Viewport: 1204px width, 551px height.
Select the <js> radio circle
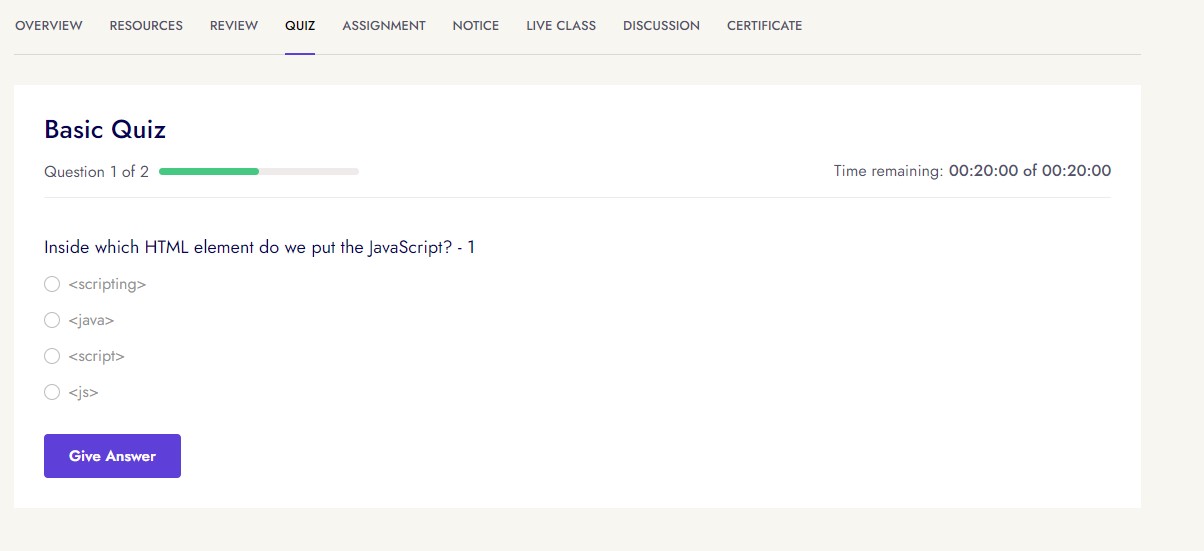pos(52,393)
